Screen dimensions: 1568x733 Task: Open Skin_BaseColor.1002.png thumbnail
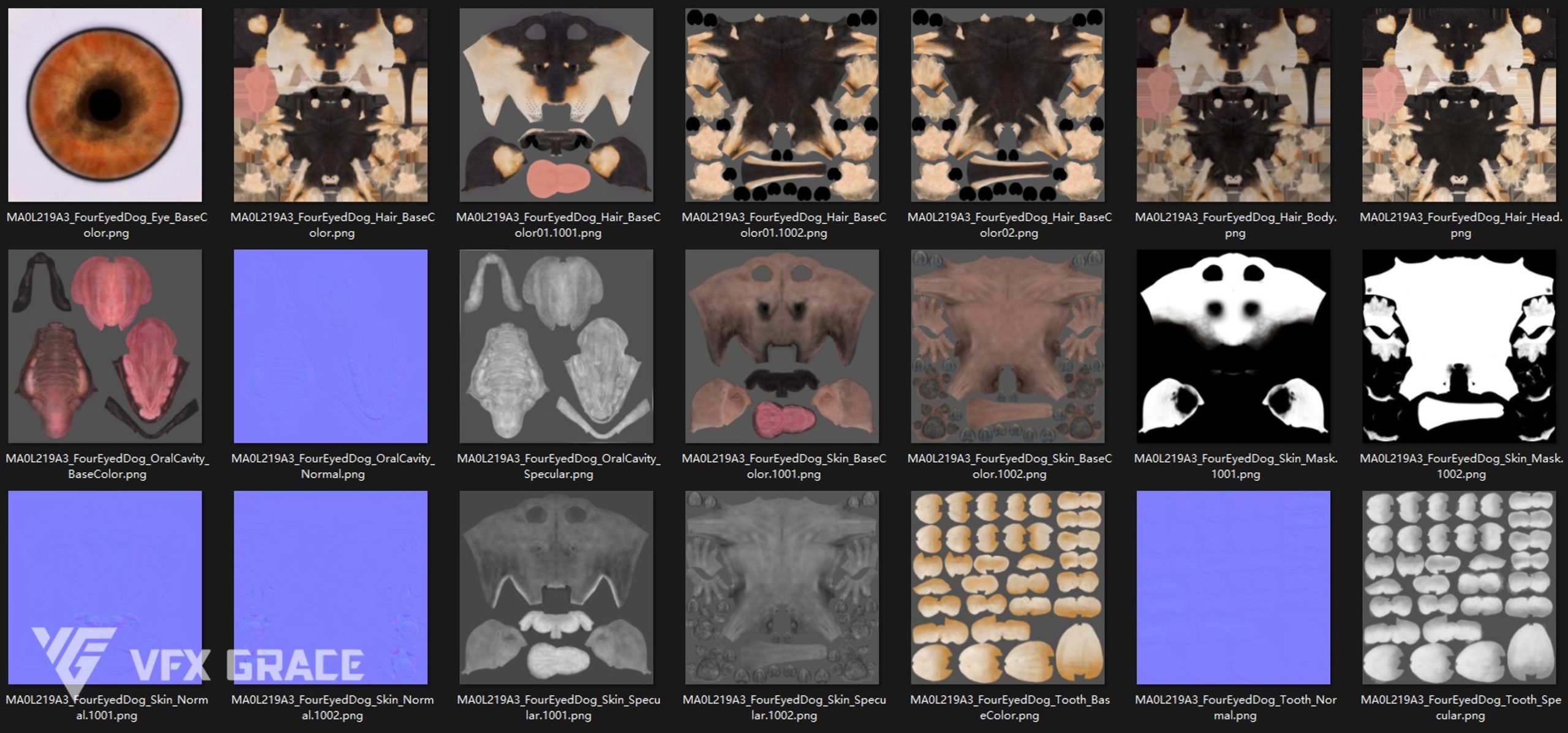pos(1008,346)
